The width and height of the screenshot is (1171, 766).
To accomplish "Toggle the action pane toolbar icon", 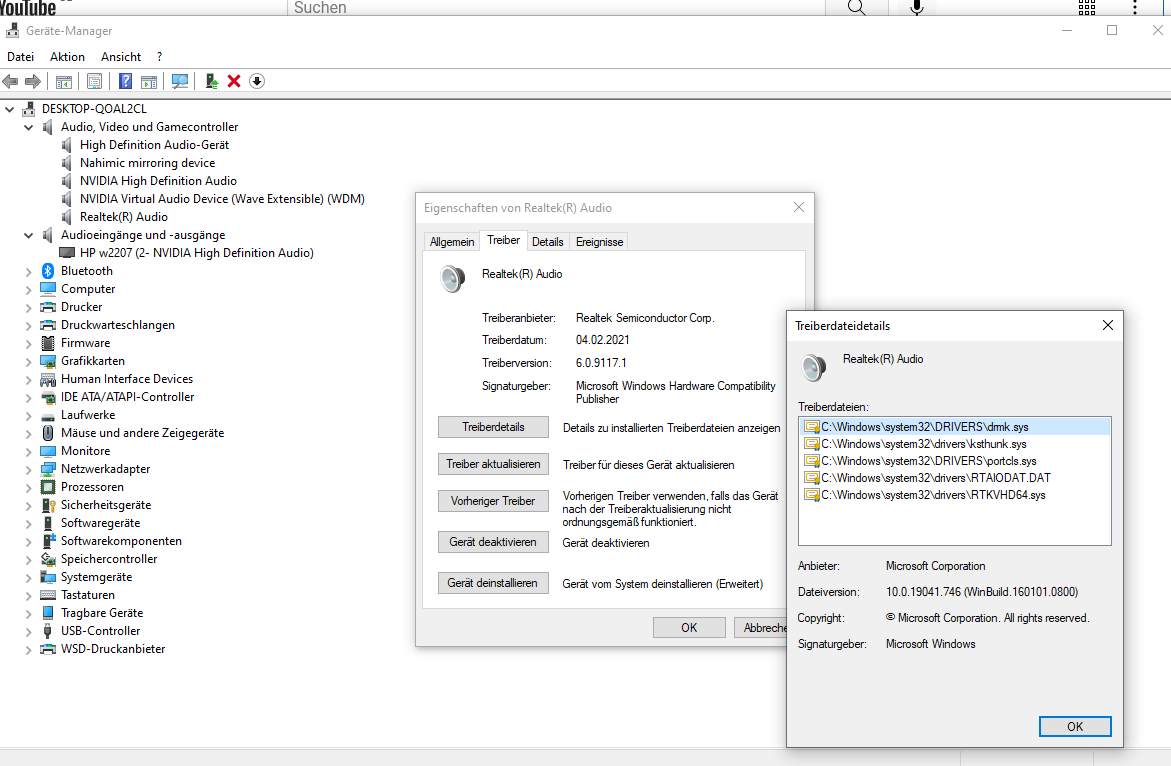I will coord(149,81).
